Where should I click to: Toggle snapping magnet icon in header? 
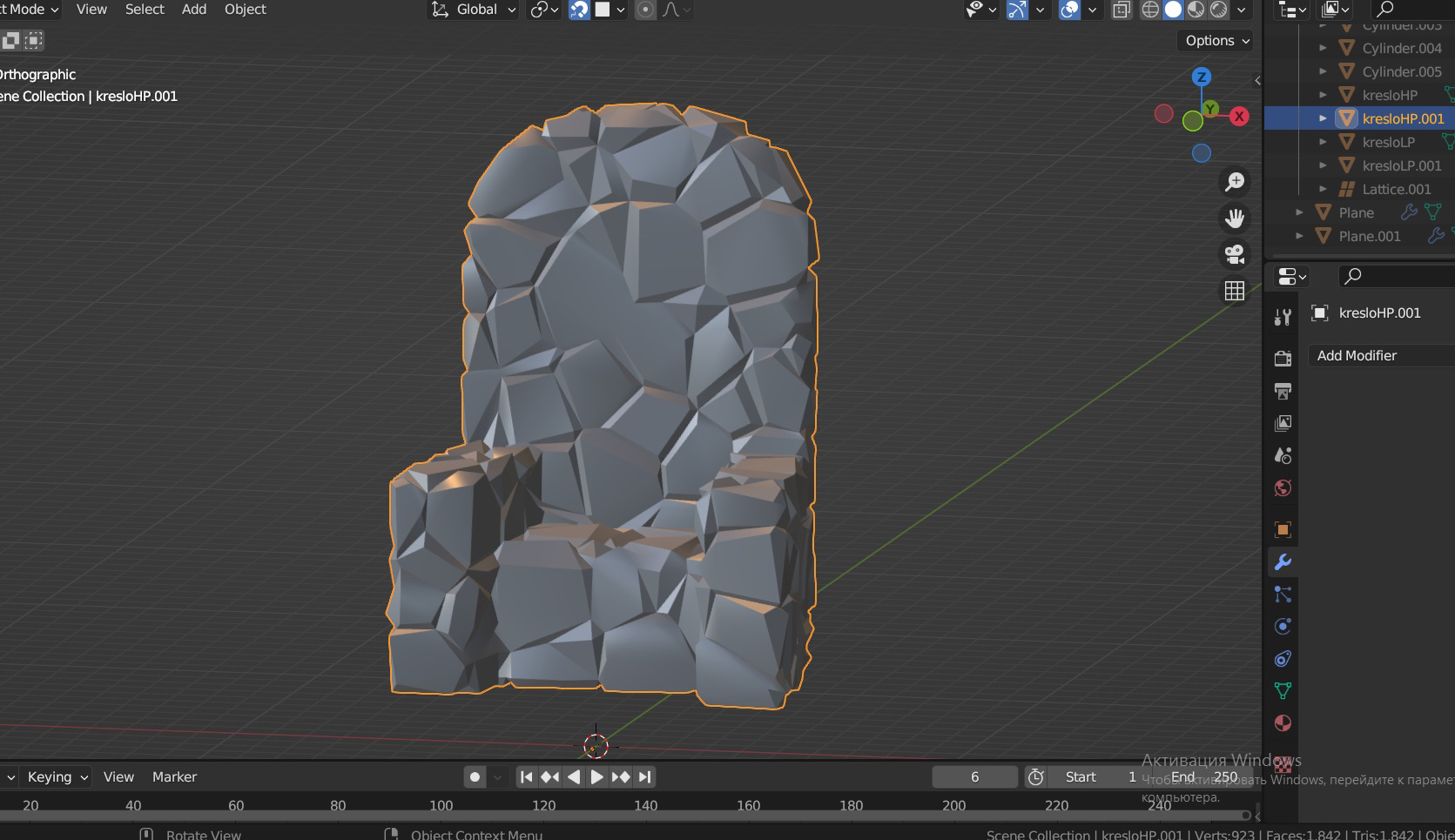tap(579, 10)
